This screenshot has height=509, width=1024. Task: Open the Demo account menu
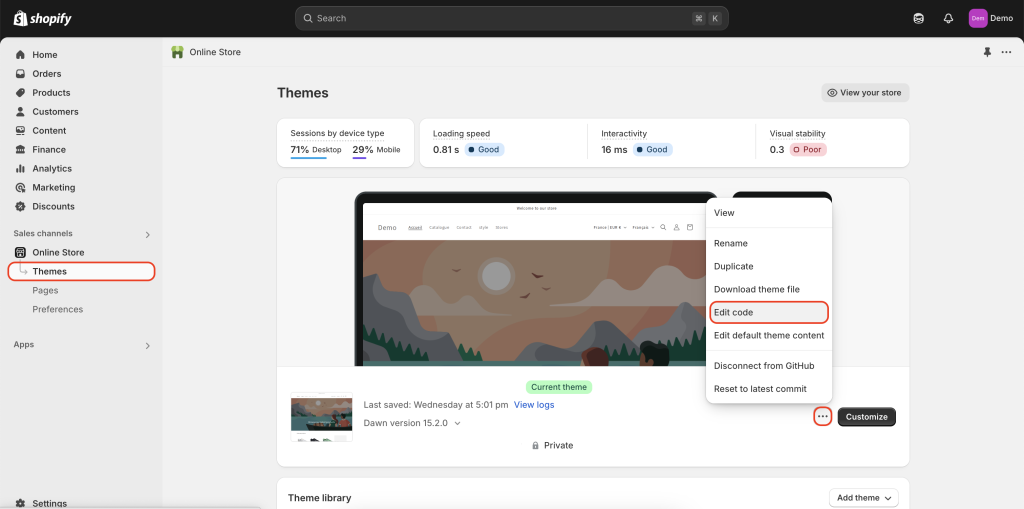tap(991, 18)
